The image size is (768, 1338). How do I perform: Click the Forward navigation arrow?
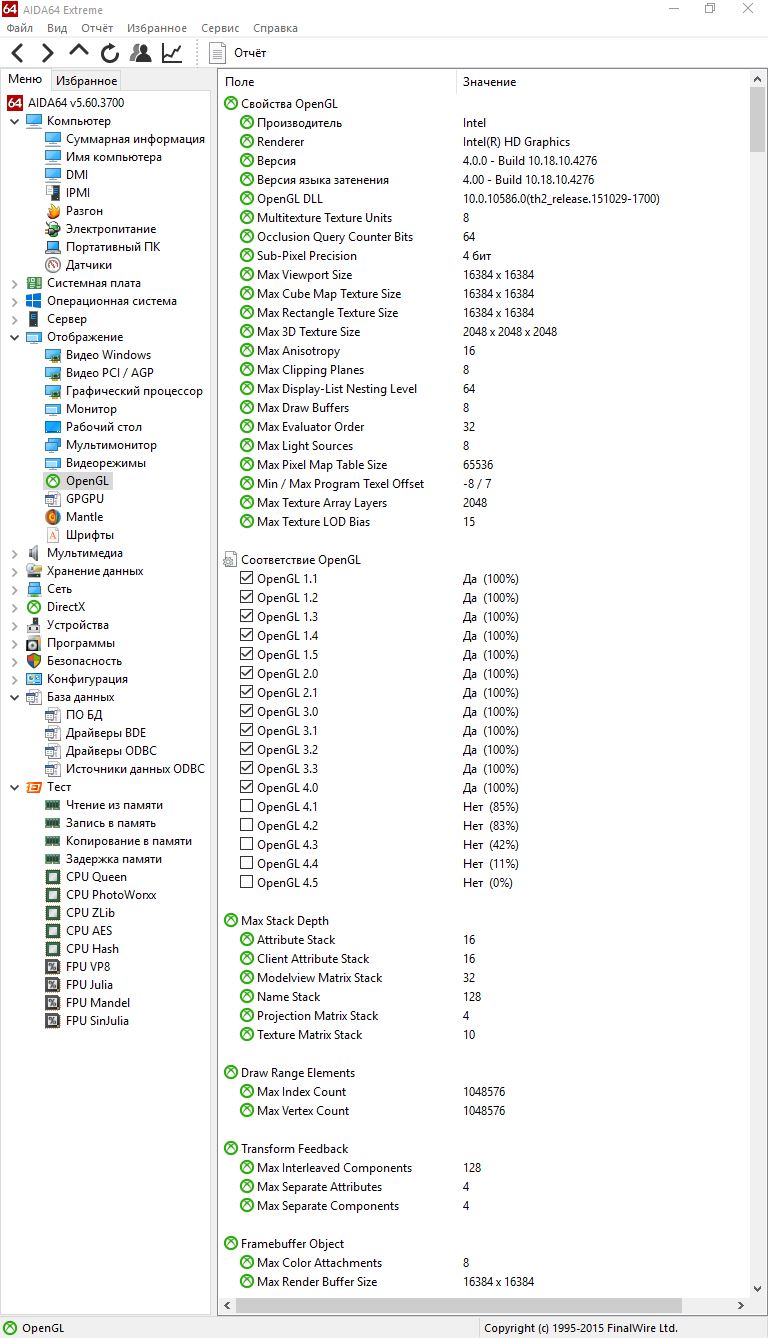[x=48, y=53]
